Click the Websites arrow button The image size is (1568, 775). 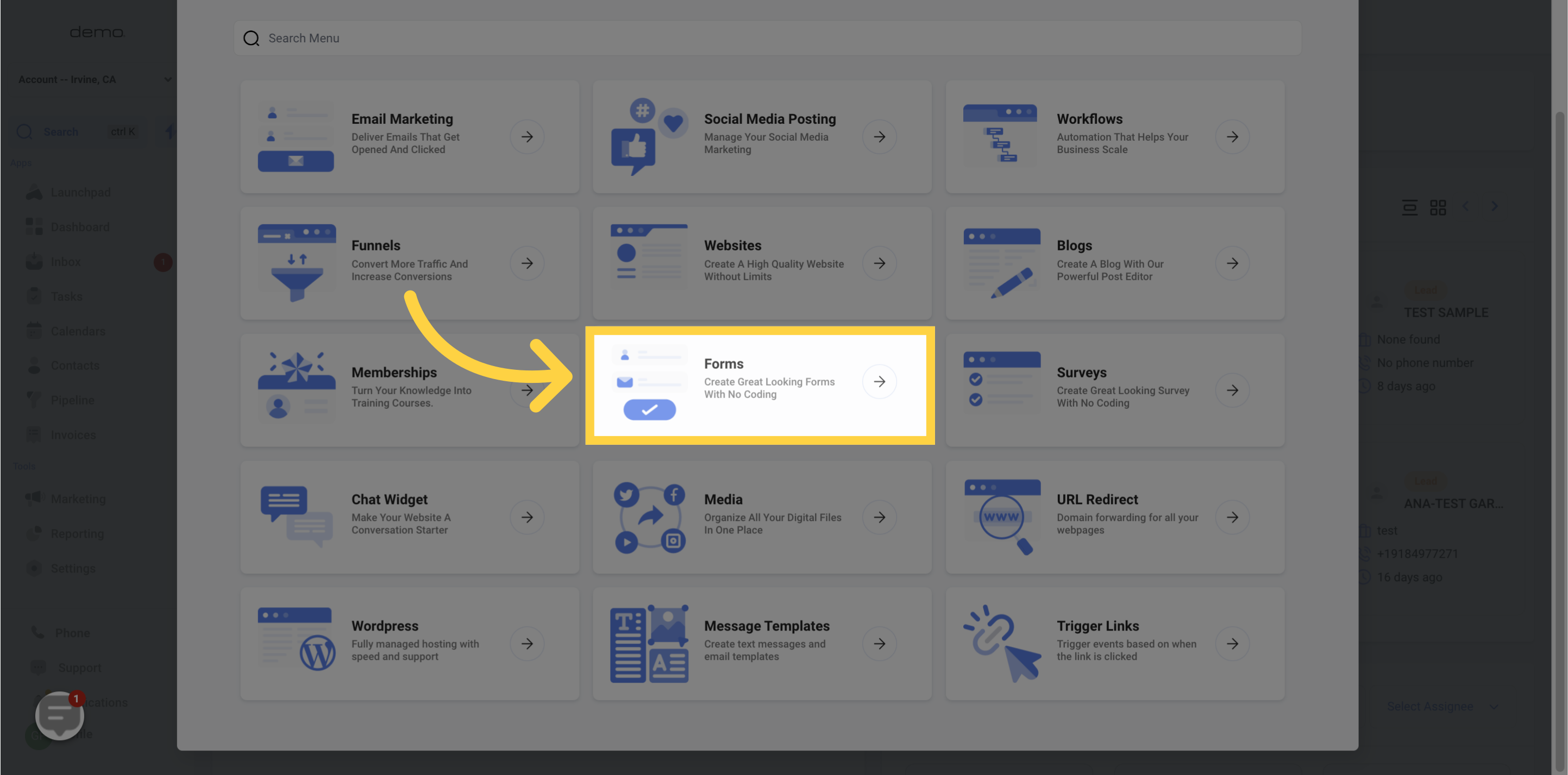[879, 263]
